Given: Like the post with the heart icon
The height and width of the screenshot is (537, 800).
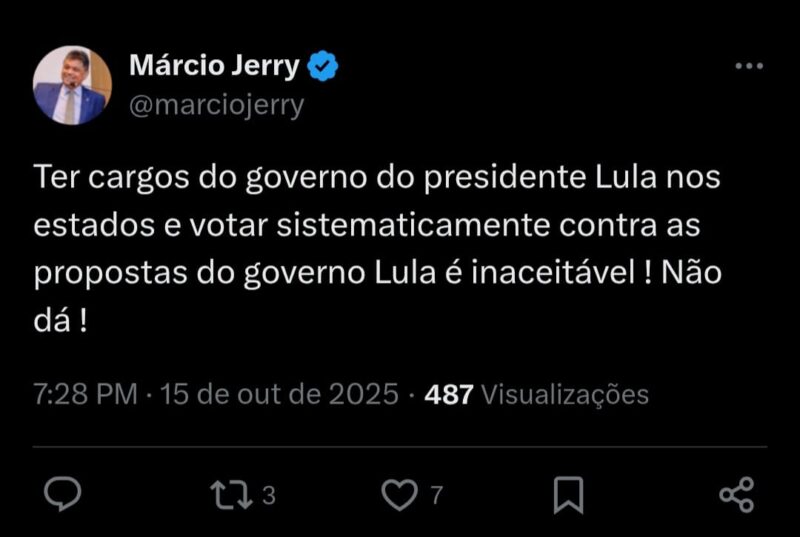Looking at the screenshot, I should click(401, 495).
